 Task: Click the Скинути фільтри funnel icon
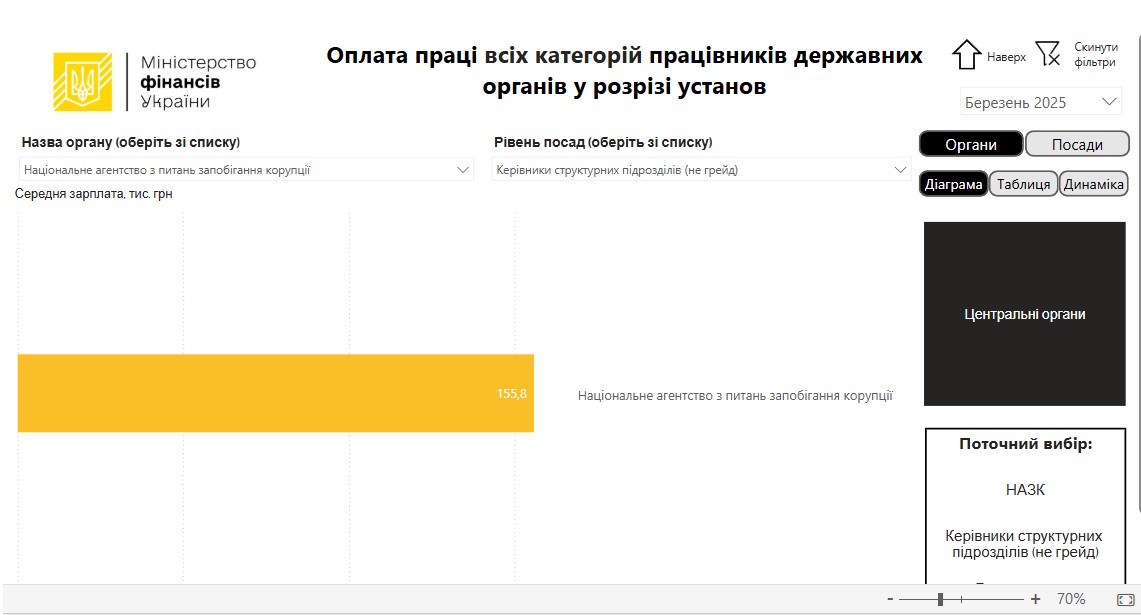pos(1047,54)
